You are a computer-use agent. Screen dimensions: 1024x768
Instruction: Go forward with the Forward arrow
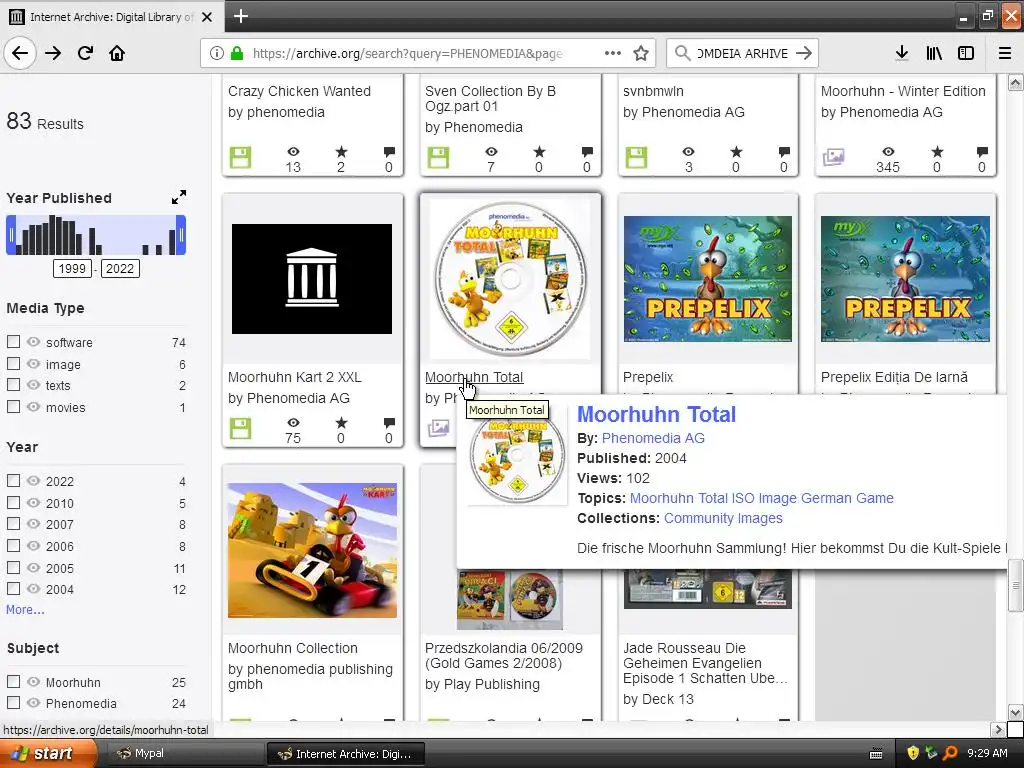click(53, 53)
